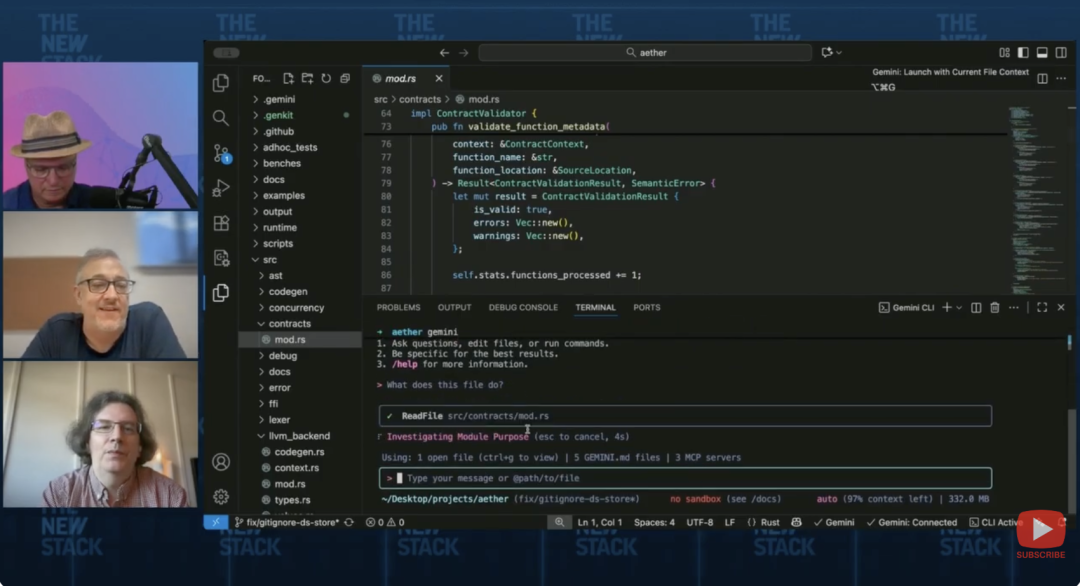Screen dimensions: 1080x586
Task: Refresh the file explorer
Action: [x=326, y=78]
